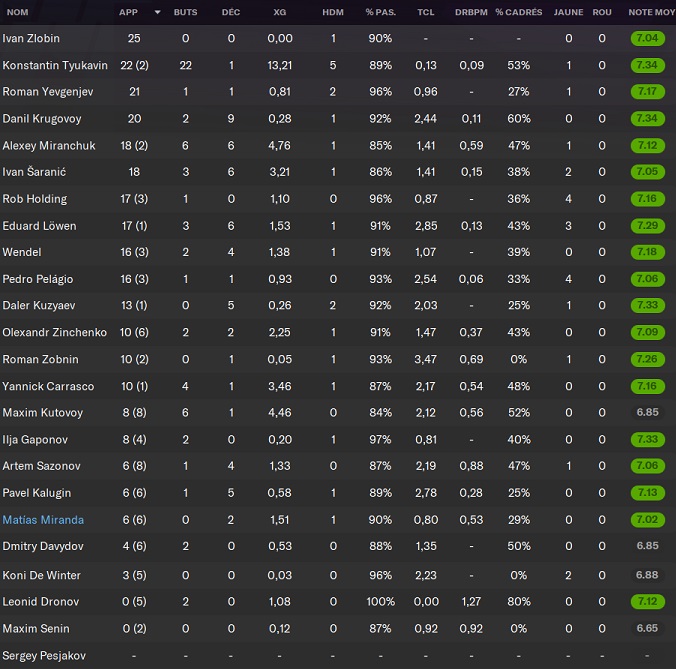The image size is (676, 669).
Task: Open player Wendel
Action: (22, 252)
